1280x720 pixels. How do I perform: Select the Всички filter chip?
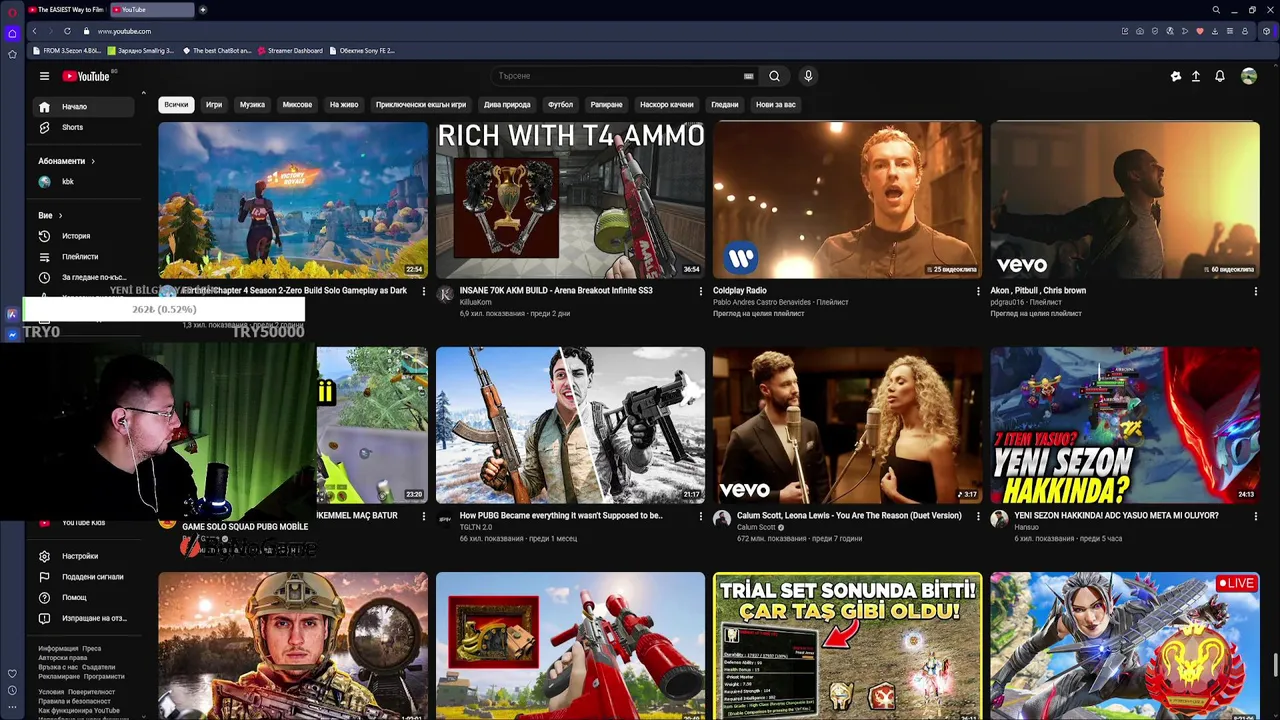tap(176, 104)
